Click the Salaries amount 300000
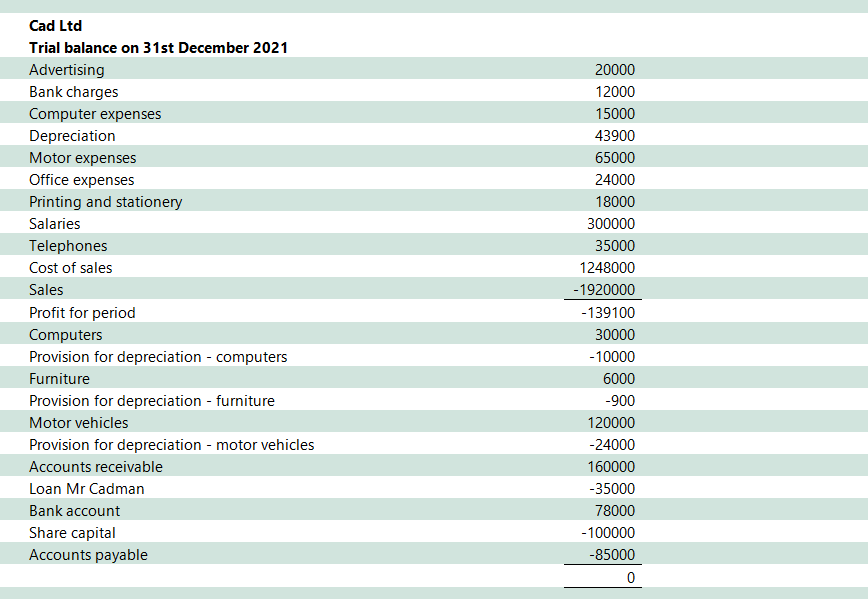This screenshot has width=868, height=599. pos(610,224)
